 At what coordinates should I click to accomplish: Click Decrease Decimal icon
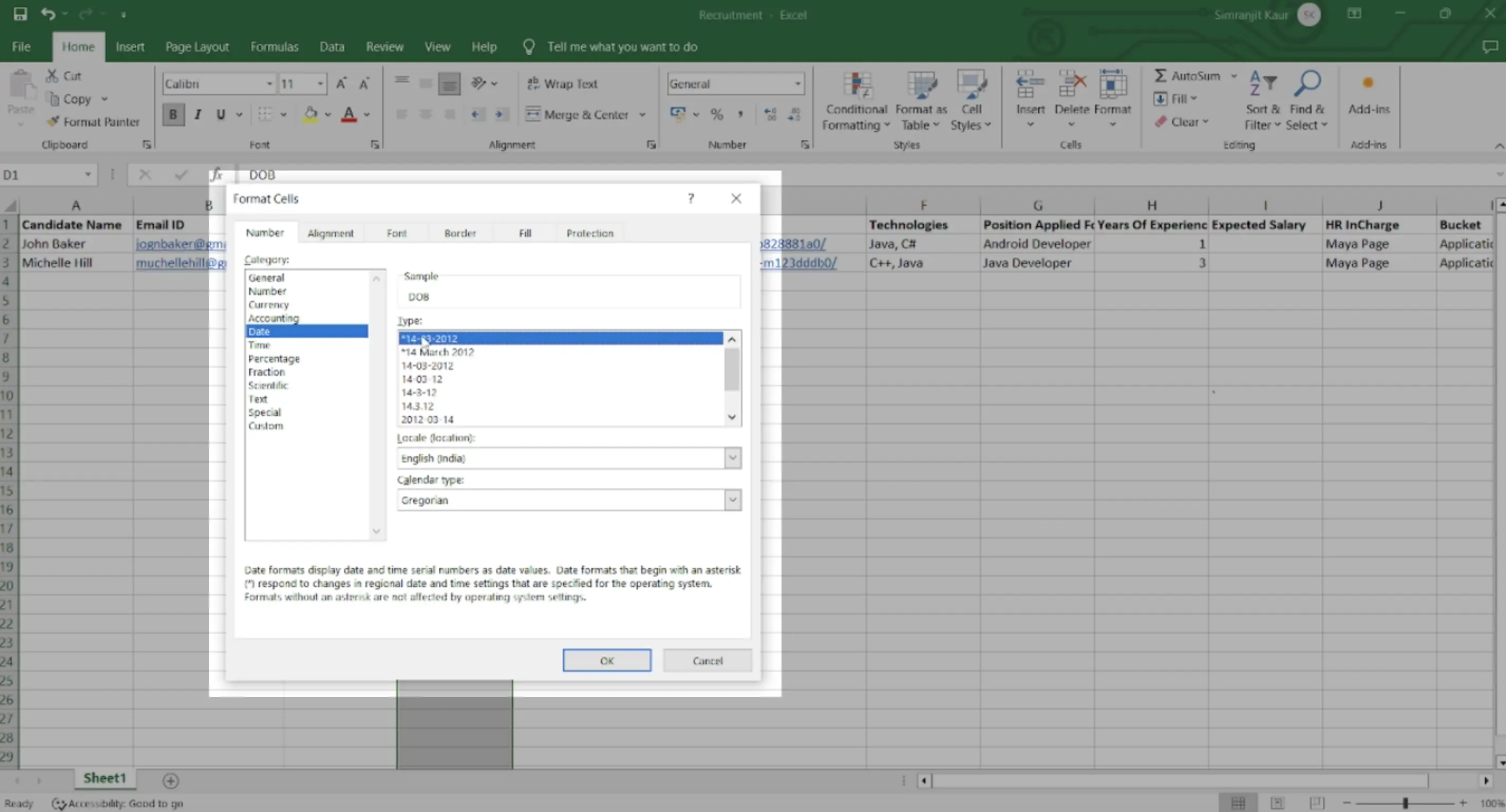[x=794, y=114]
